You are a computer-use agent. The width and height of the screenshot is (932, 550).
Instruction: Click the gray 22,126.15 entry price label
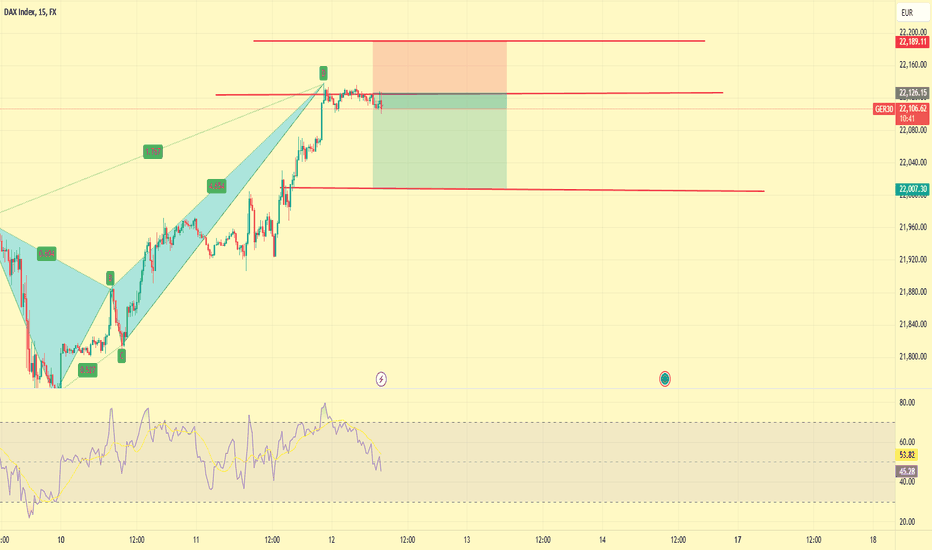click(x=912, y=93)
